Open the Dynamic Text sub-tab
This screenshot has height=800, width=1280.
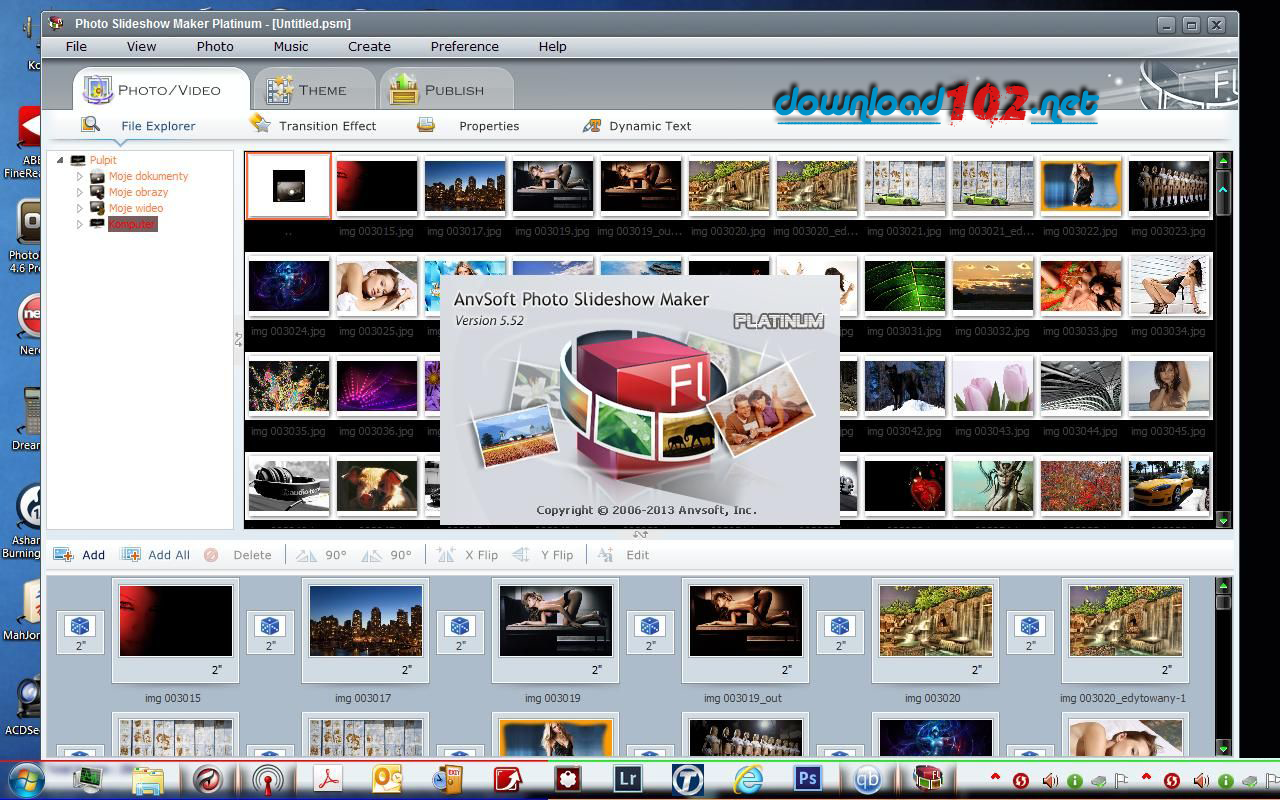pos(637,125)
